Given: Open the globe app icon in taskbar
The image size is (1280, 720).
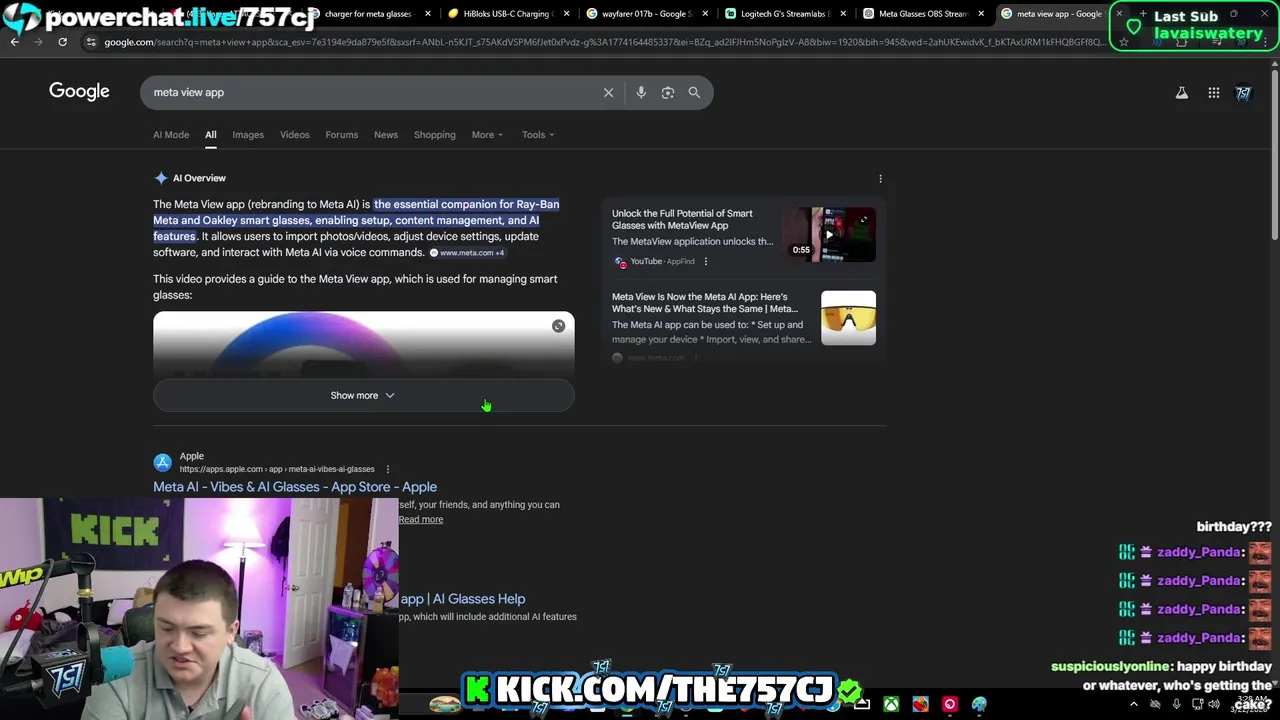Looking at the screenshot, I should pos(979,704).
